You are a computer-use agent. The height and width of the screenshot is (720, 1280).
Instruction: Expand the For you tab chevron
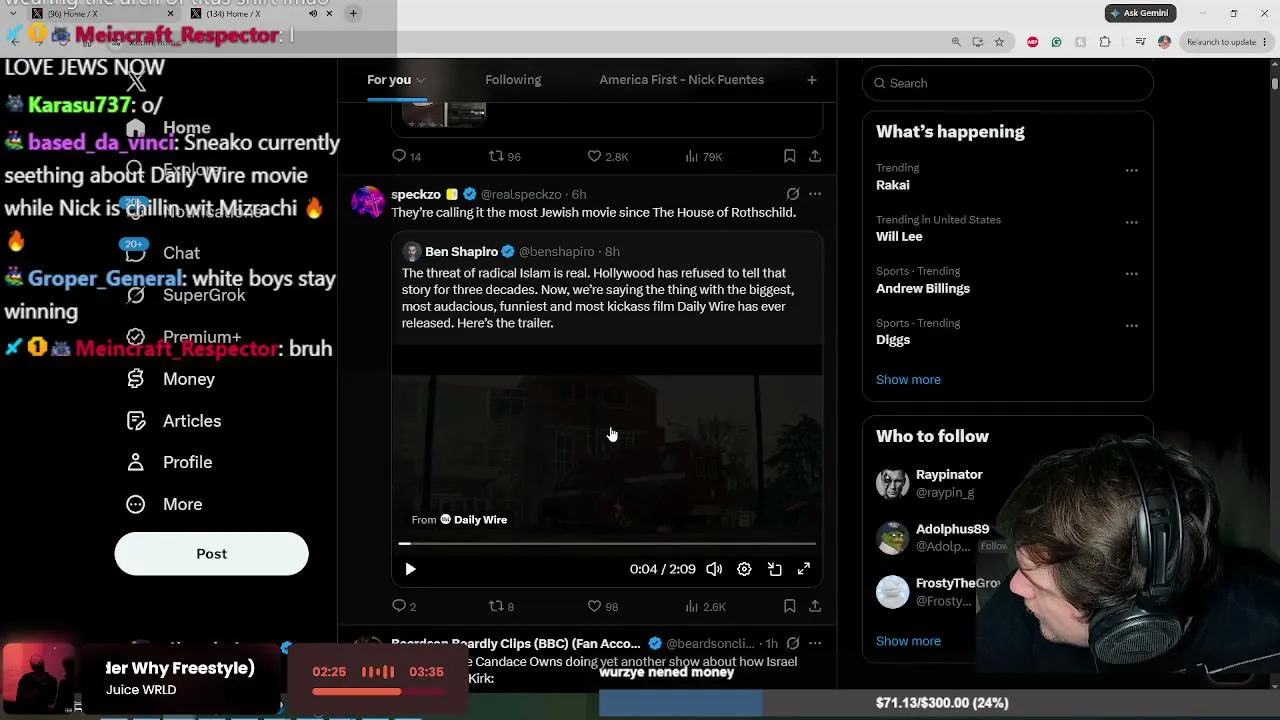[x=421, y=80]
